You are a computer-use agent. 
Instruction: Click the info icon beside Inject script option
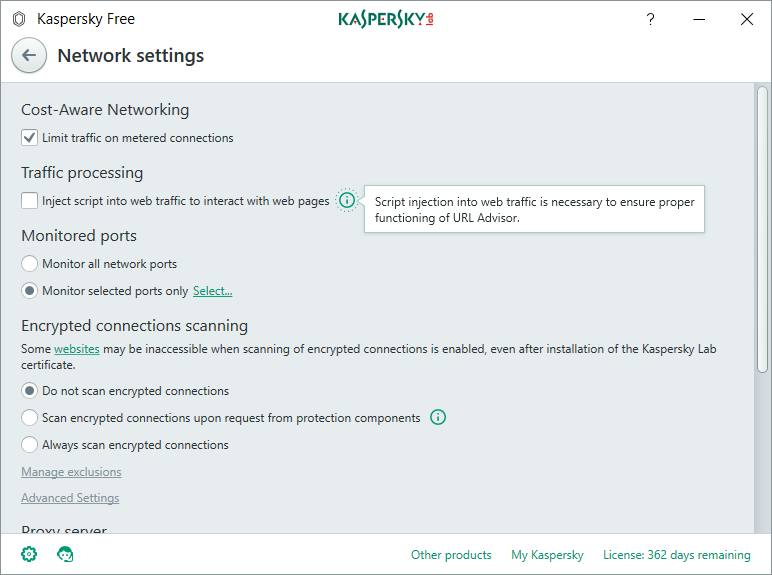[346, 201]
